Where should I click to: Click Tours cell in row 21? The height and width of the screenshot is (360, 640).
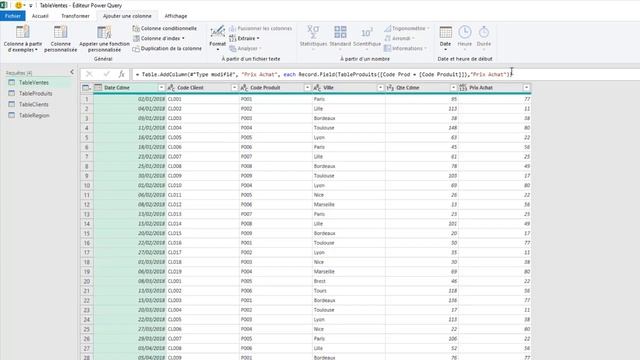349,291
